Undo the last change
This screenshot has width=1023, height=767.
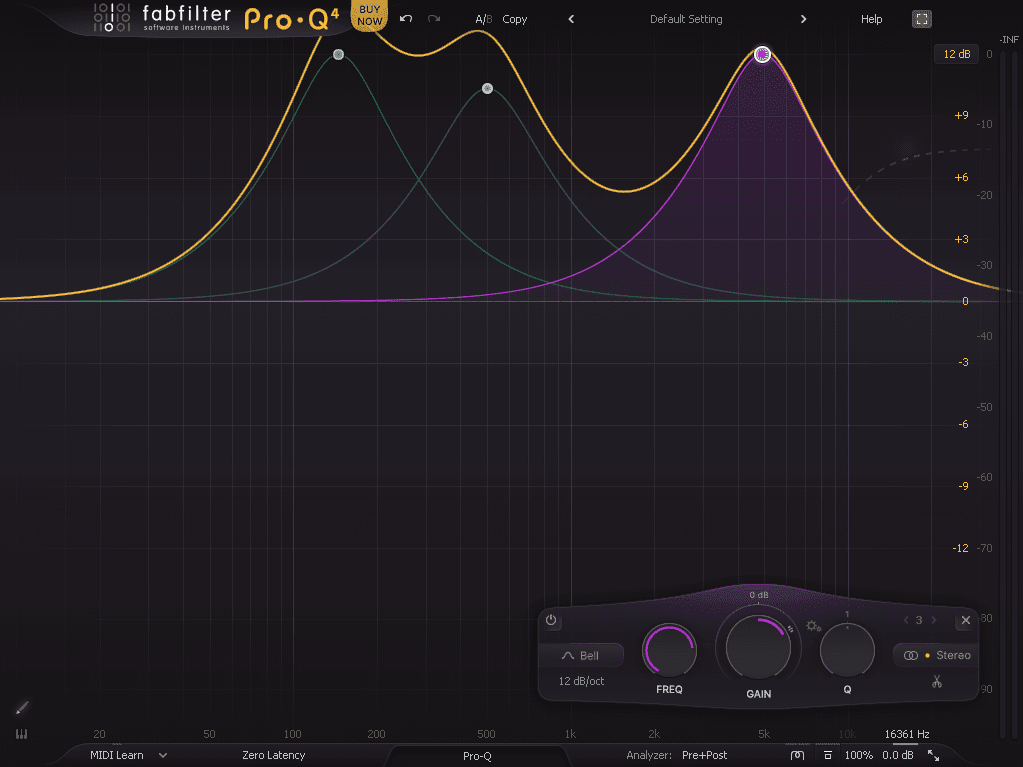click(x=406, y=19)
